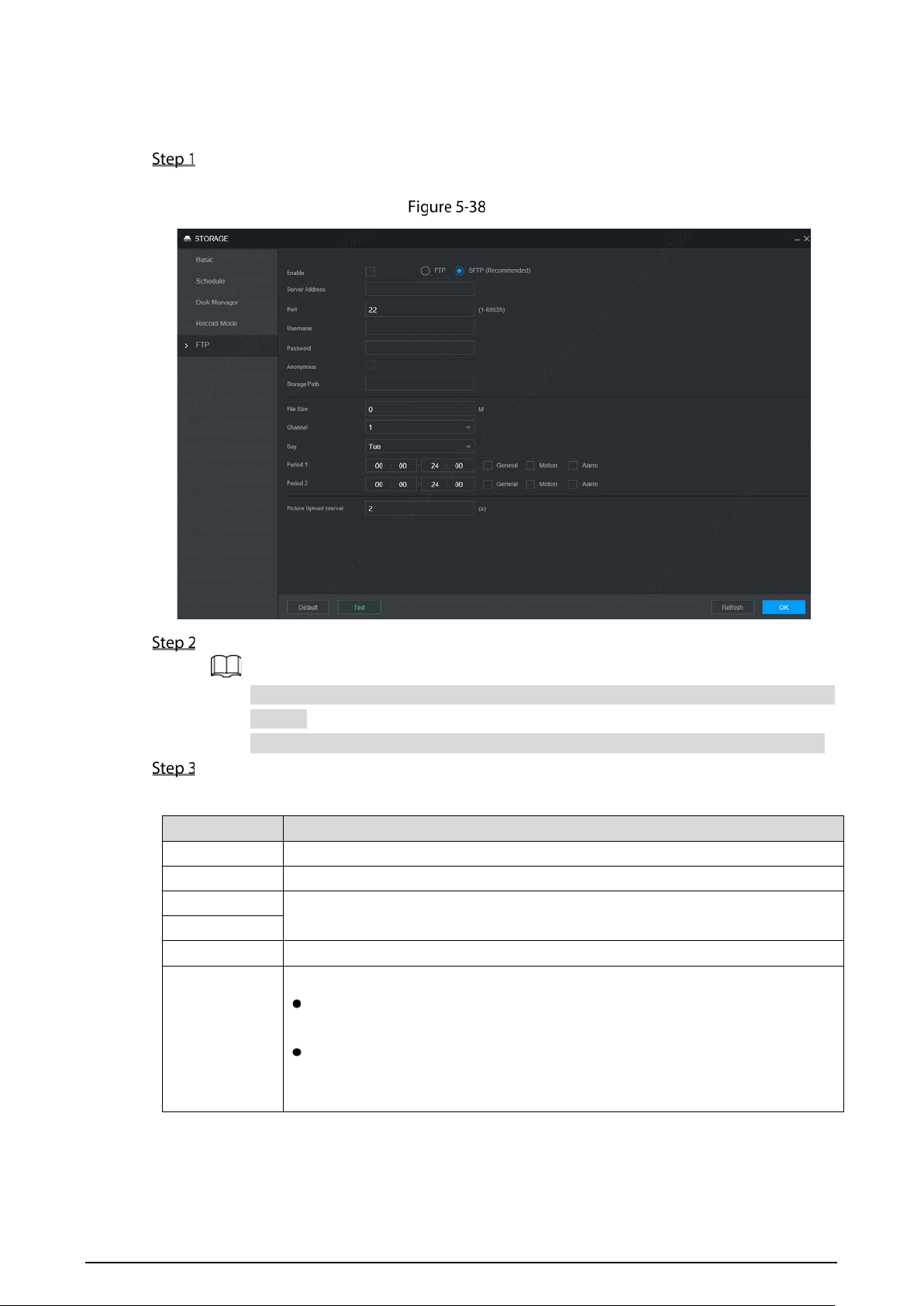The image size is (924, 1306).
Task: Check Motion for Period 1
Action: tap(530, 465)
